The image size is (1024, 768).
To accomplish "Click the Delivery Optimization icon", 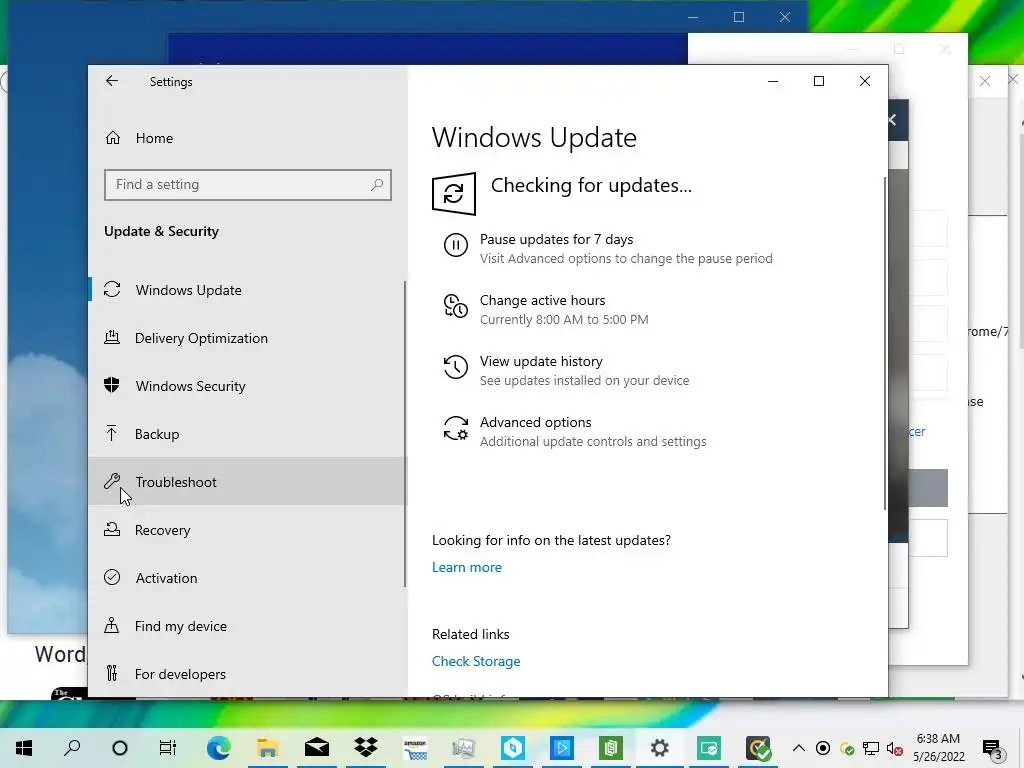I will click(112, 338).
